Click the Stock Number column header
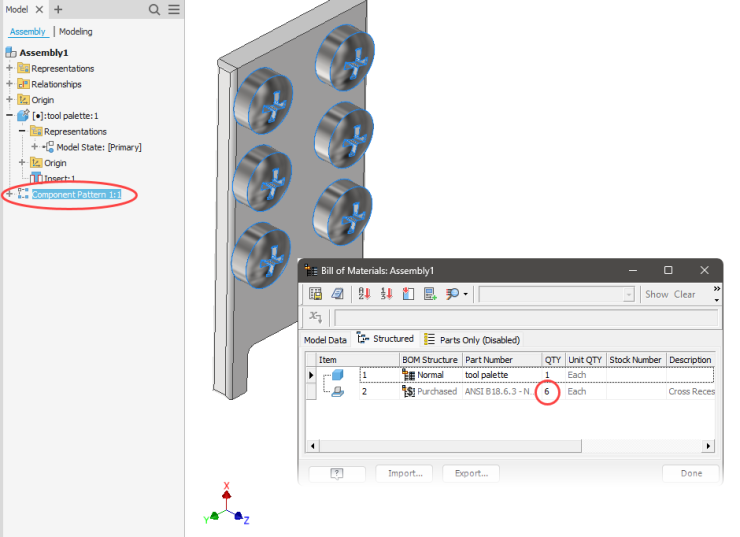The width and height of the screenshot is (740, 537). point(636,360)
